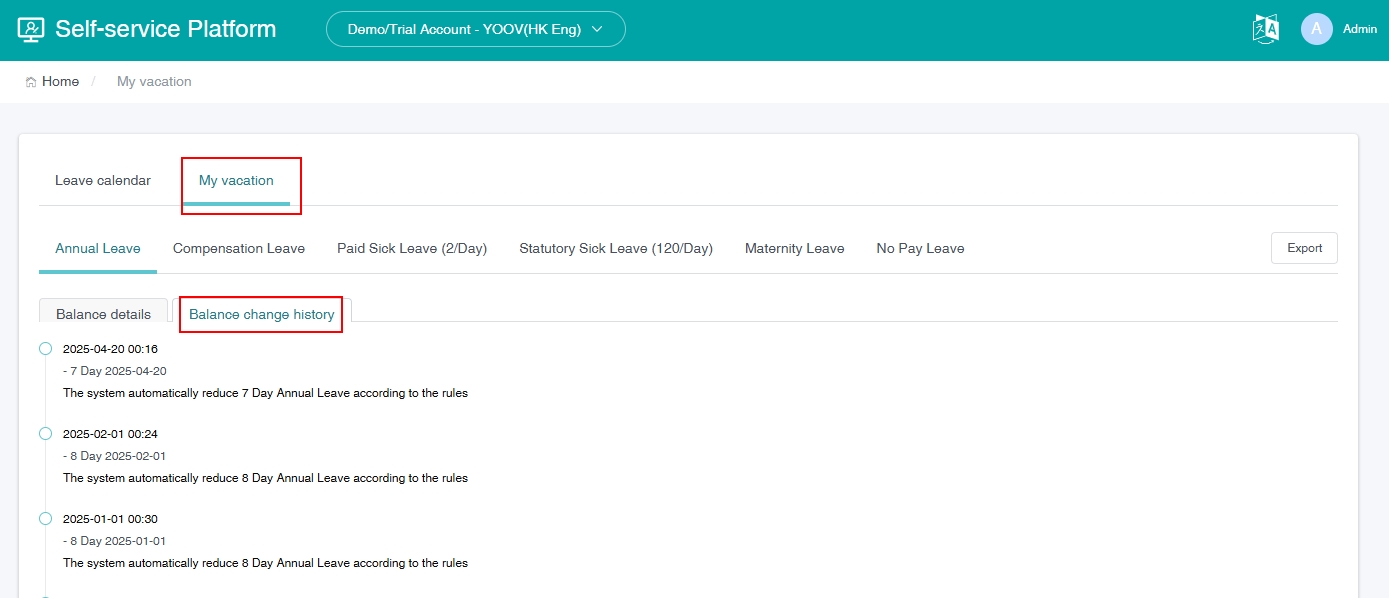Open the language translation icon
The image size is (1389, 598).
coord(1265,29)
